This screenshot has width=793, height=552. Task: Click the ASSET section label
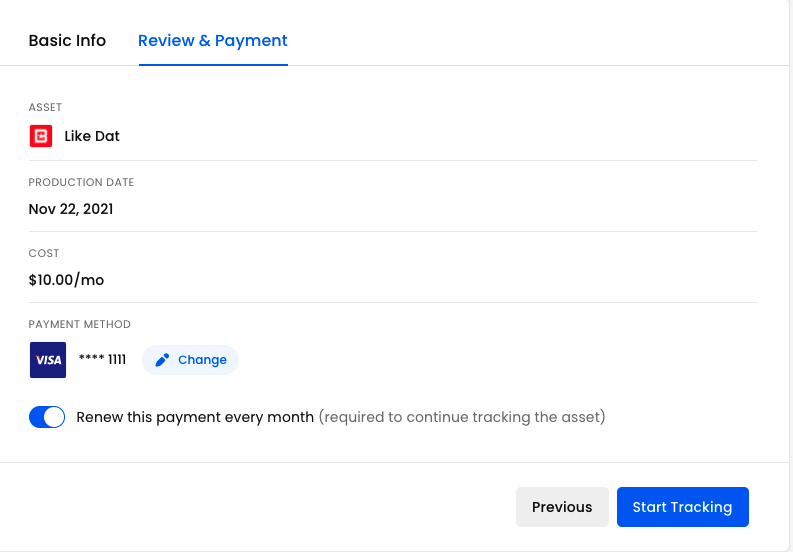[x=45, y=107]
